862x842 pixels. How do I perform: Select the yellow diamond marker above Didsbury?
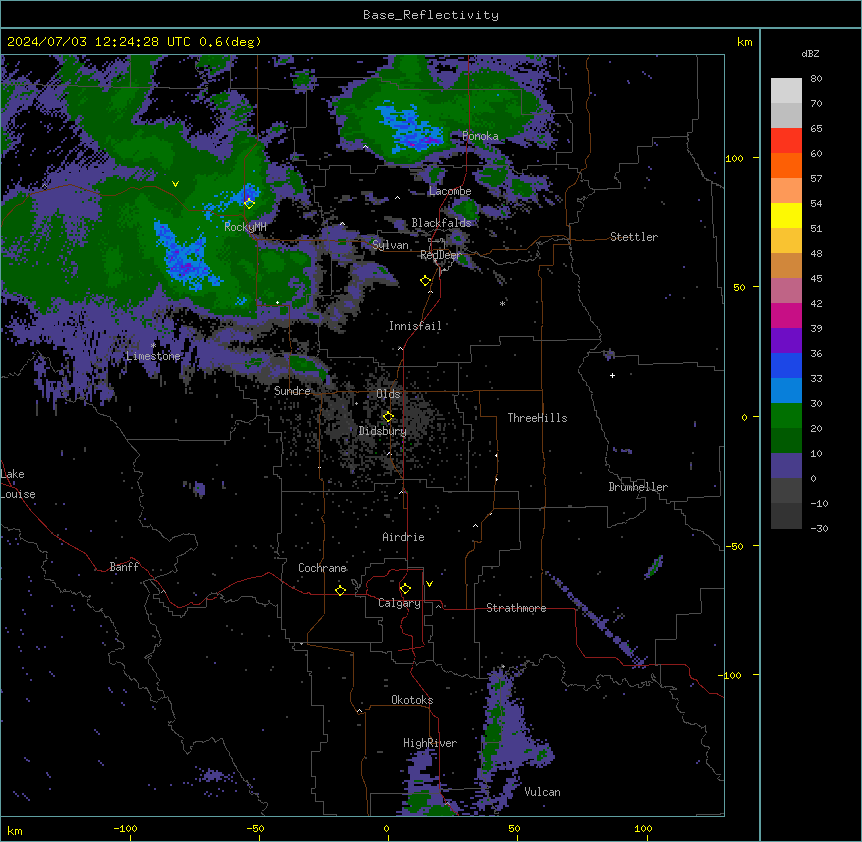pyautogui.click(x=388, y=417)
